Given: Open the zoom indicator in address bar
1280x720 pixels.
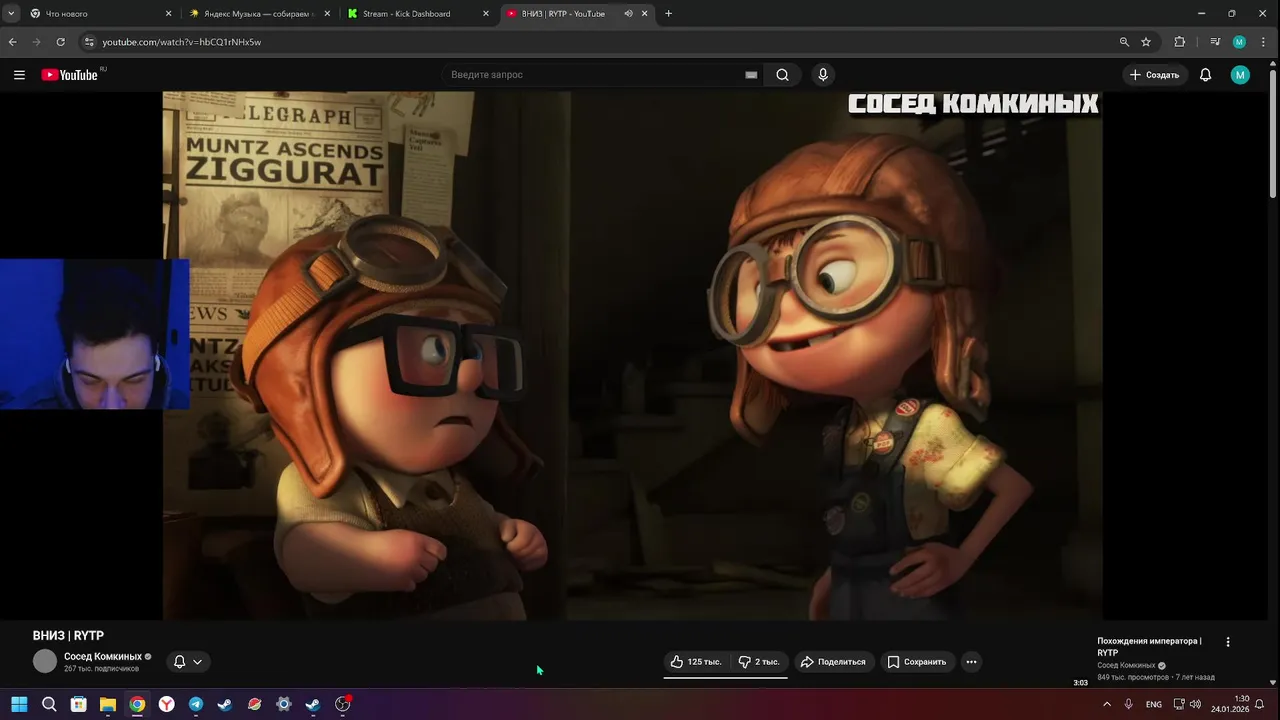Looking at the screenshot, I should pyautogui.click(x=1124, y=42).
